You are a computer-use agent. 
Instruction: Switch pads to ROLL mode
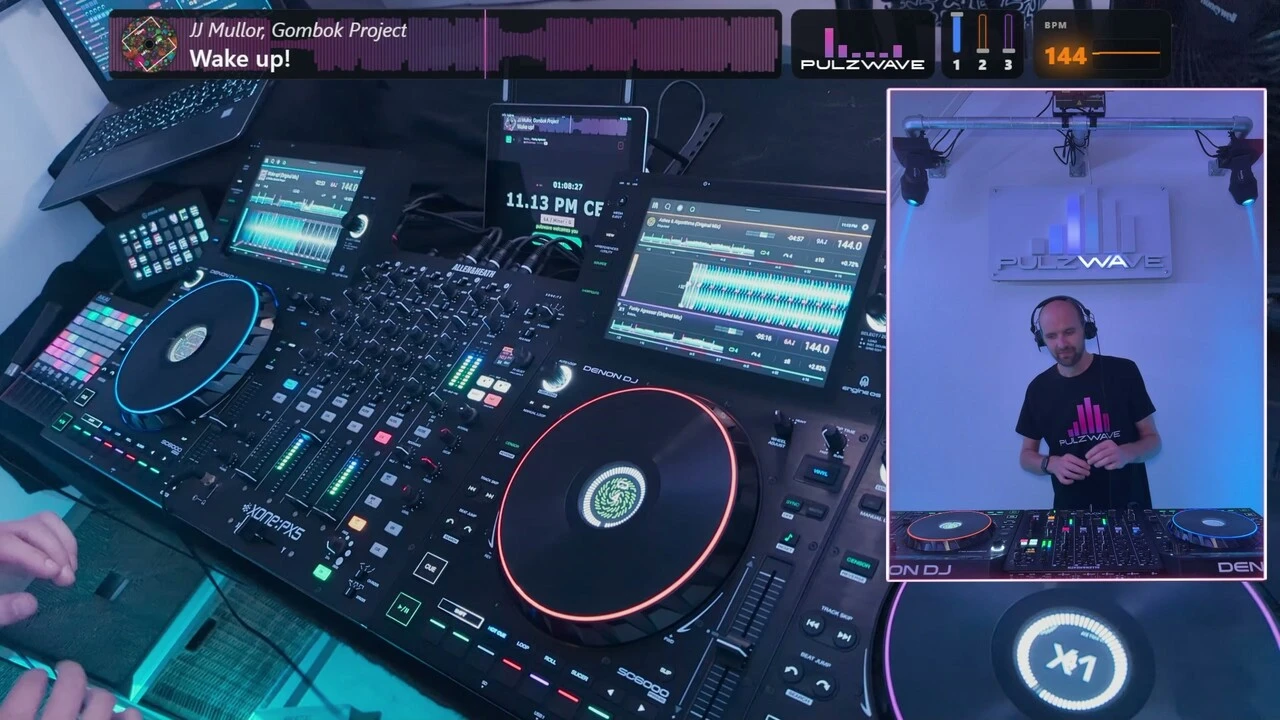(549, 659)
